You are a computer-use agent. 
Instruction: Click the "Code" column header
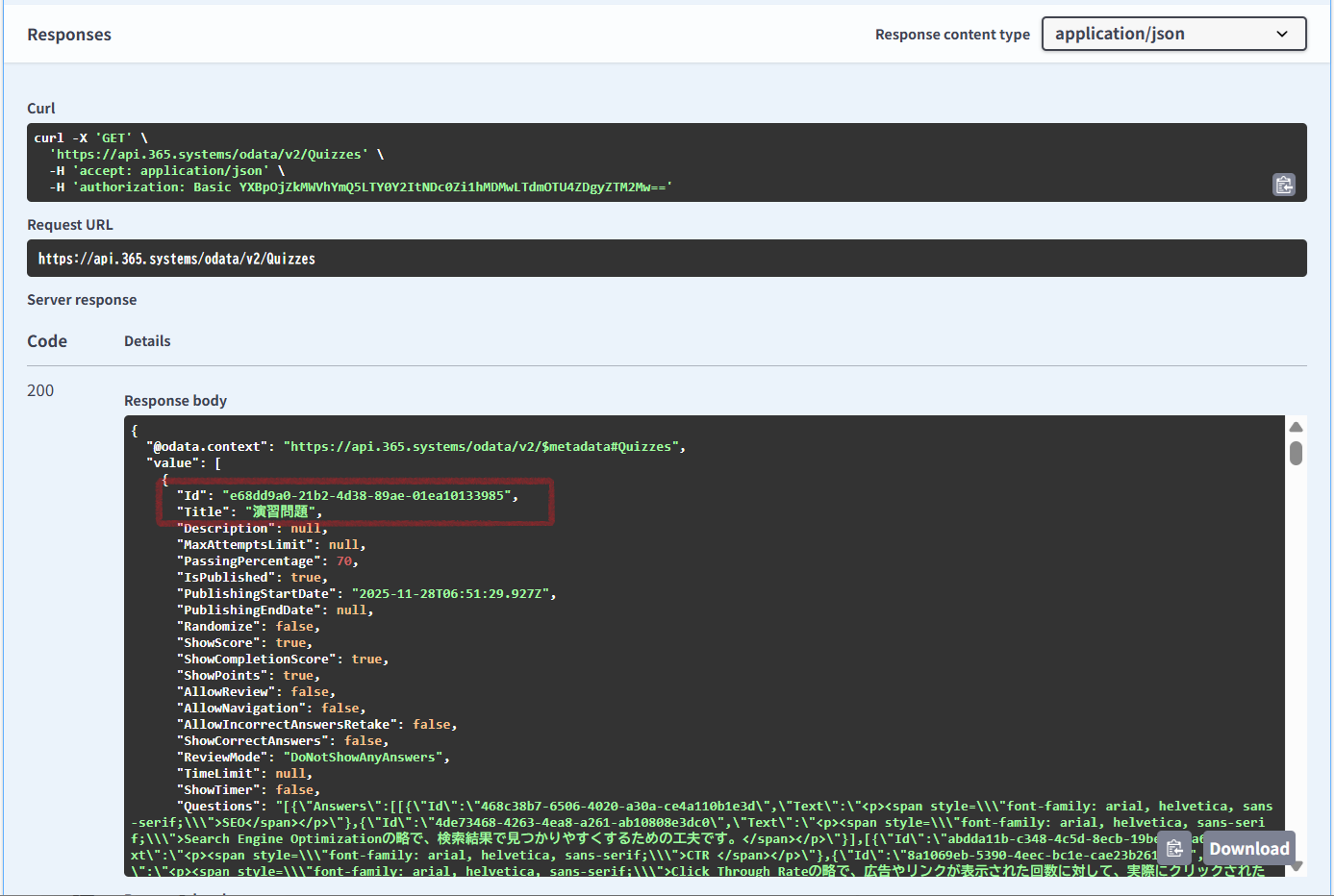point(47,341)
